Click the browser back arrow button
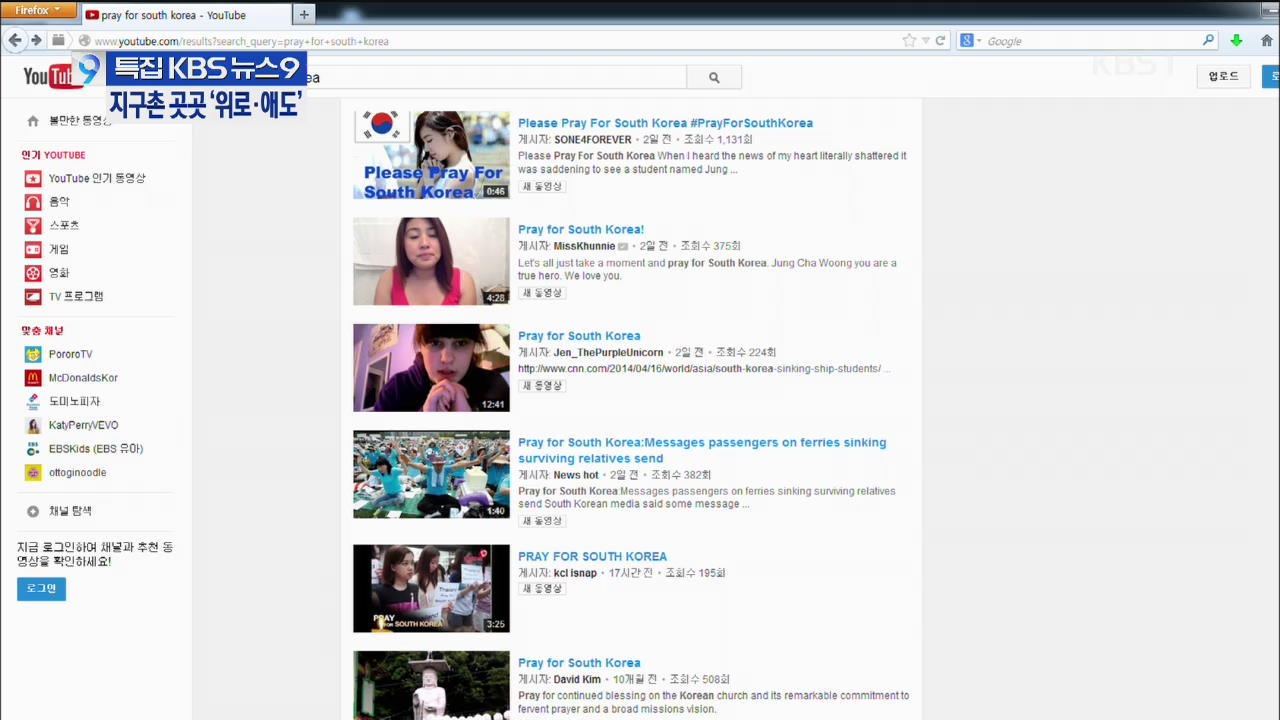1280x720 pixels. click(x=15, y=40)
